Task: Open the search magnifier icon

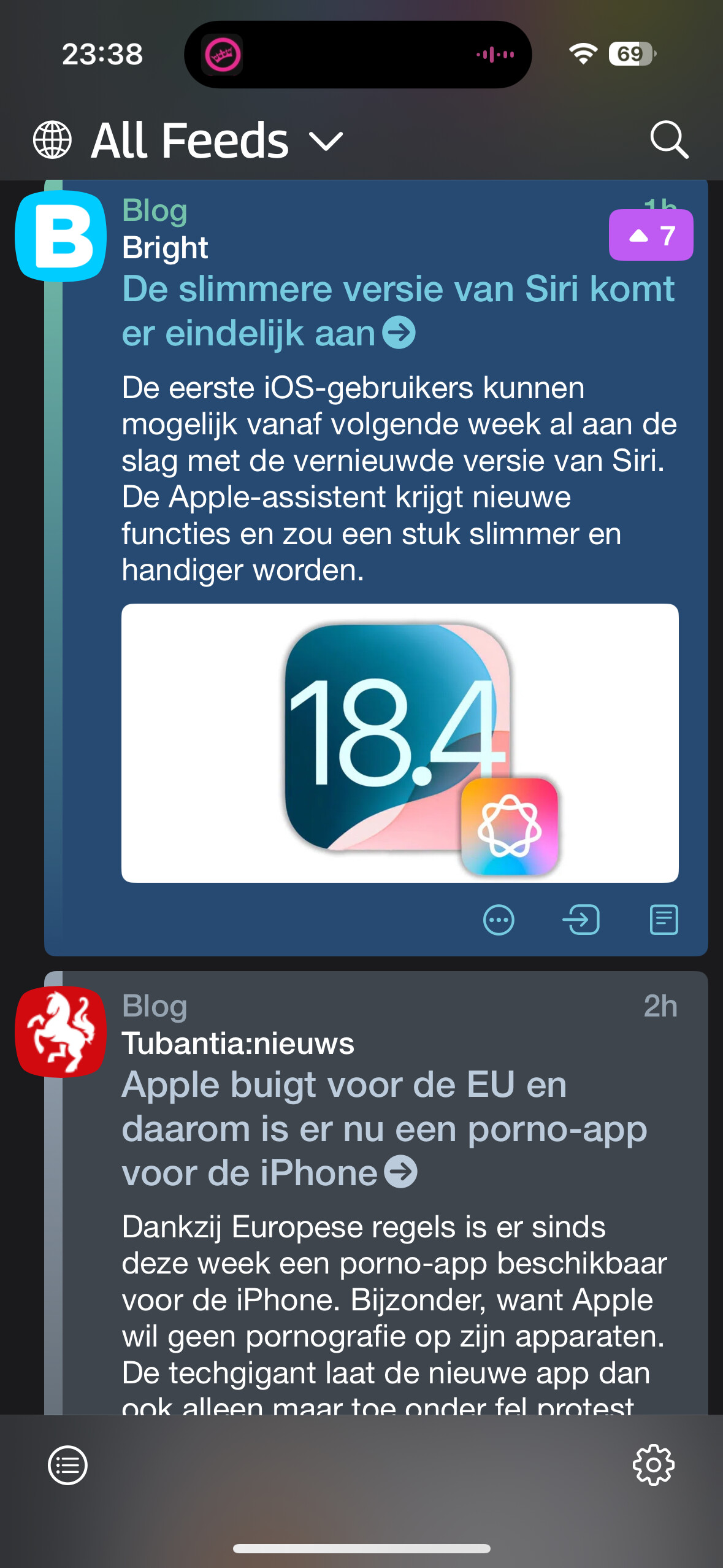Action: coord(669,140)
